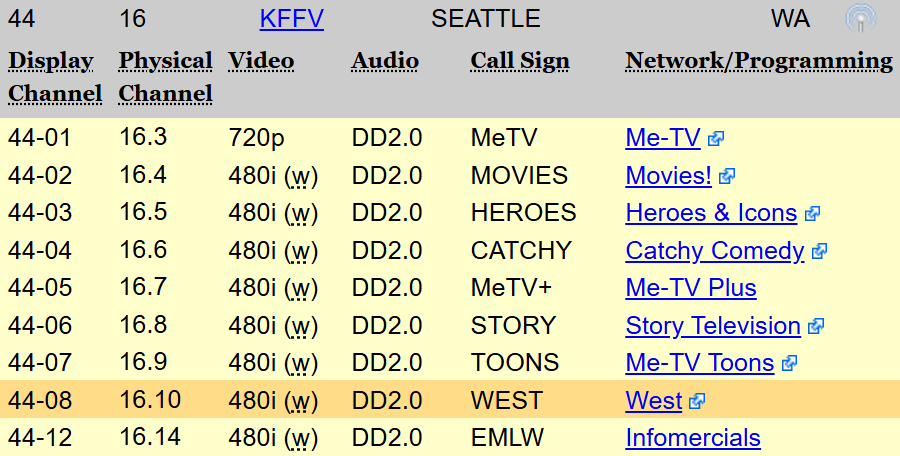Image resolution: width=900 pixels, height=456 pixels.
Task: Open the KFFV station link
Action: [291, 18]
